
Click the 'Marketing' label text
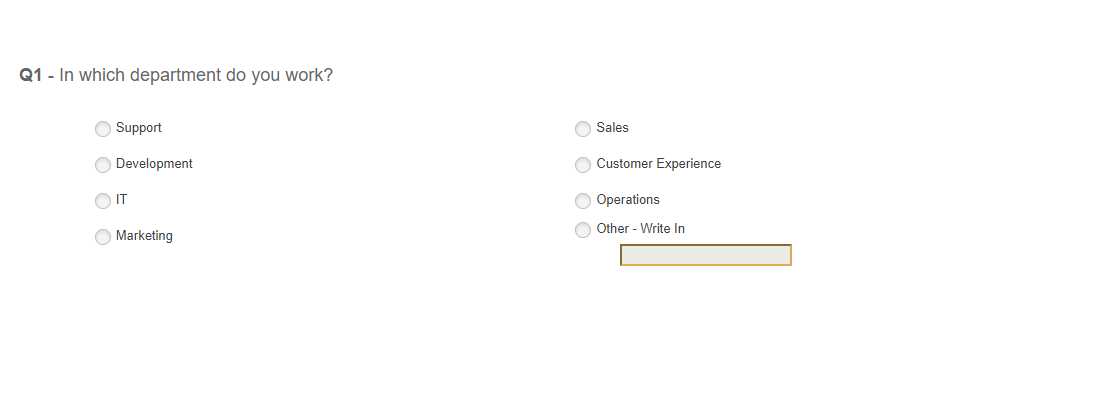coord(144,235)
